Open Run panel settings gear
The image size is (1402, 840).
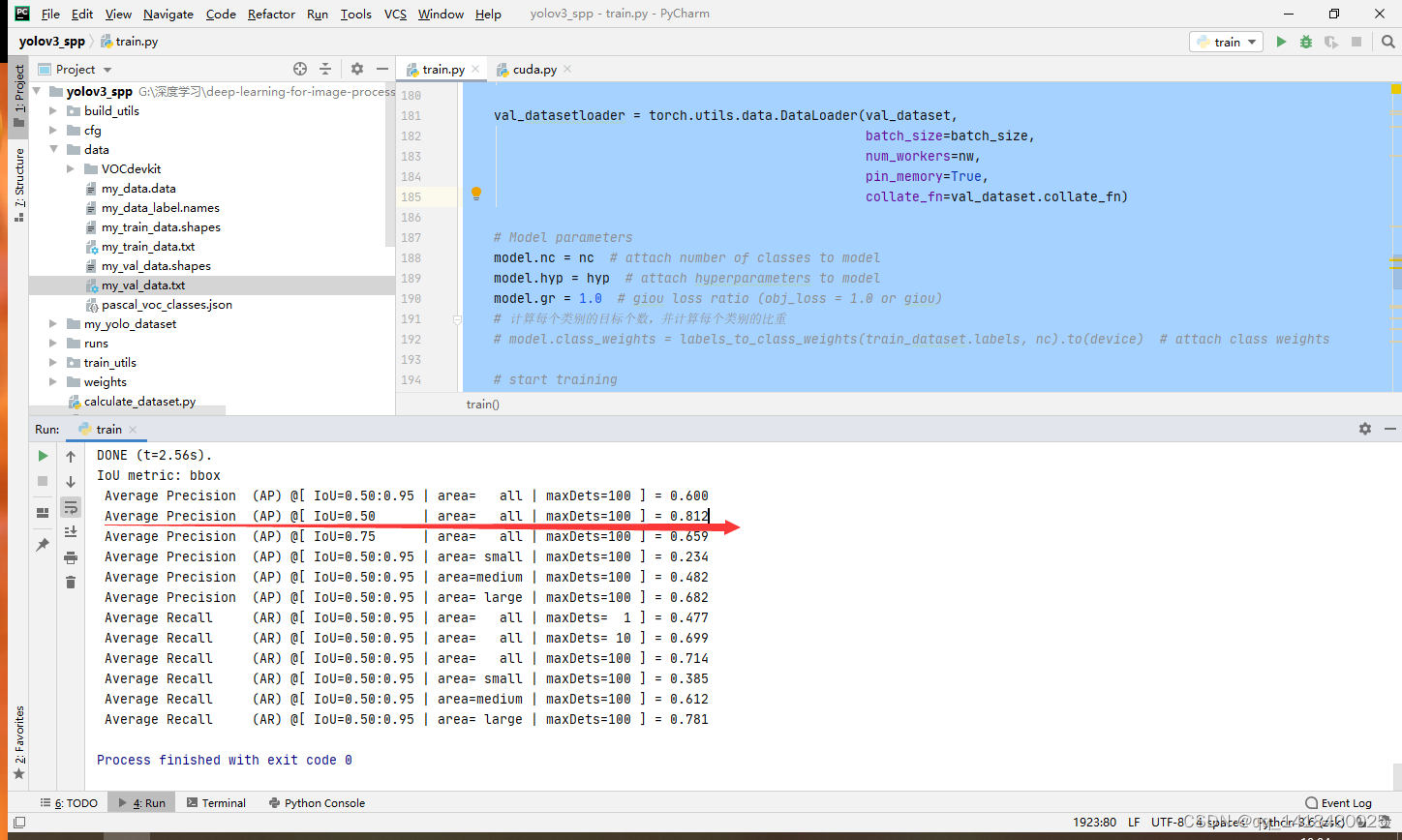tap(1365, 429)
